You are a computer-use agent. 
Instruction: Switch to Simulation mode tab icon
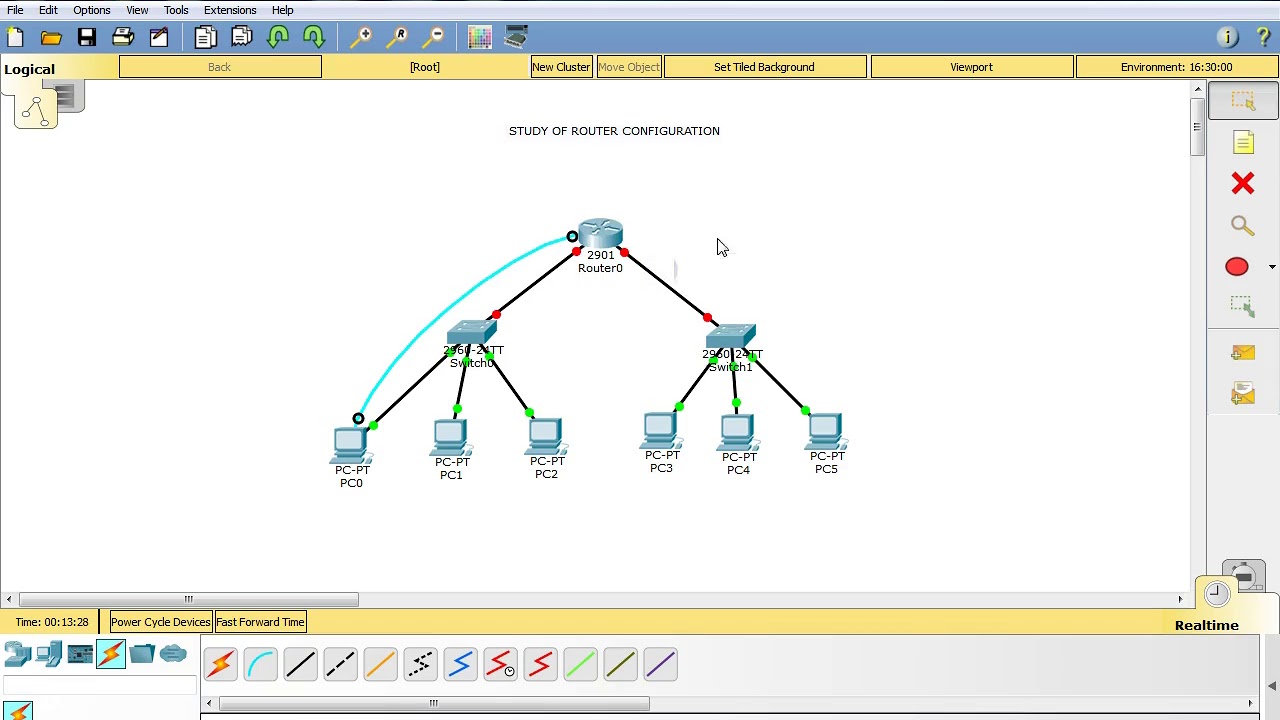point(1243,577)
